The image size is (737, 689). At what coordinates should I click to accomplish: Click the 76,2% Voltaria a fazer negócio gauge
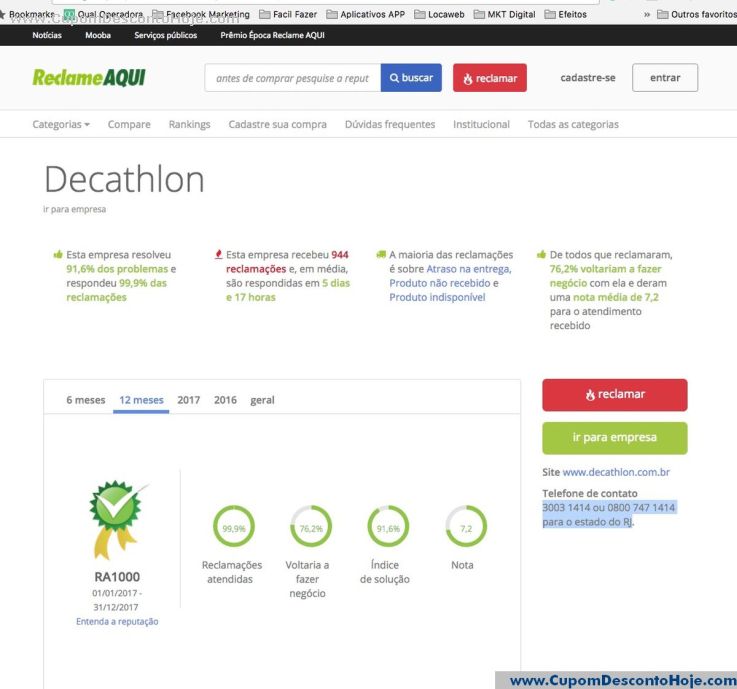tap(311, 526)
